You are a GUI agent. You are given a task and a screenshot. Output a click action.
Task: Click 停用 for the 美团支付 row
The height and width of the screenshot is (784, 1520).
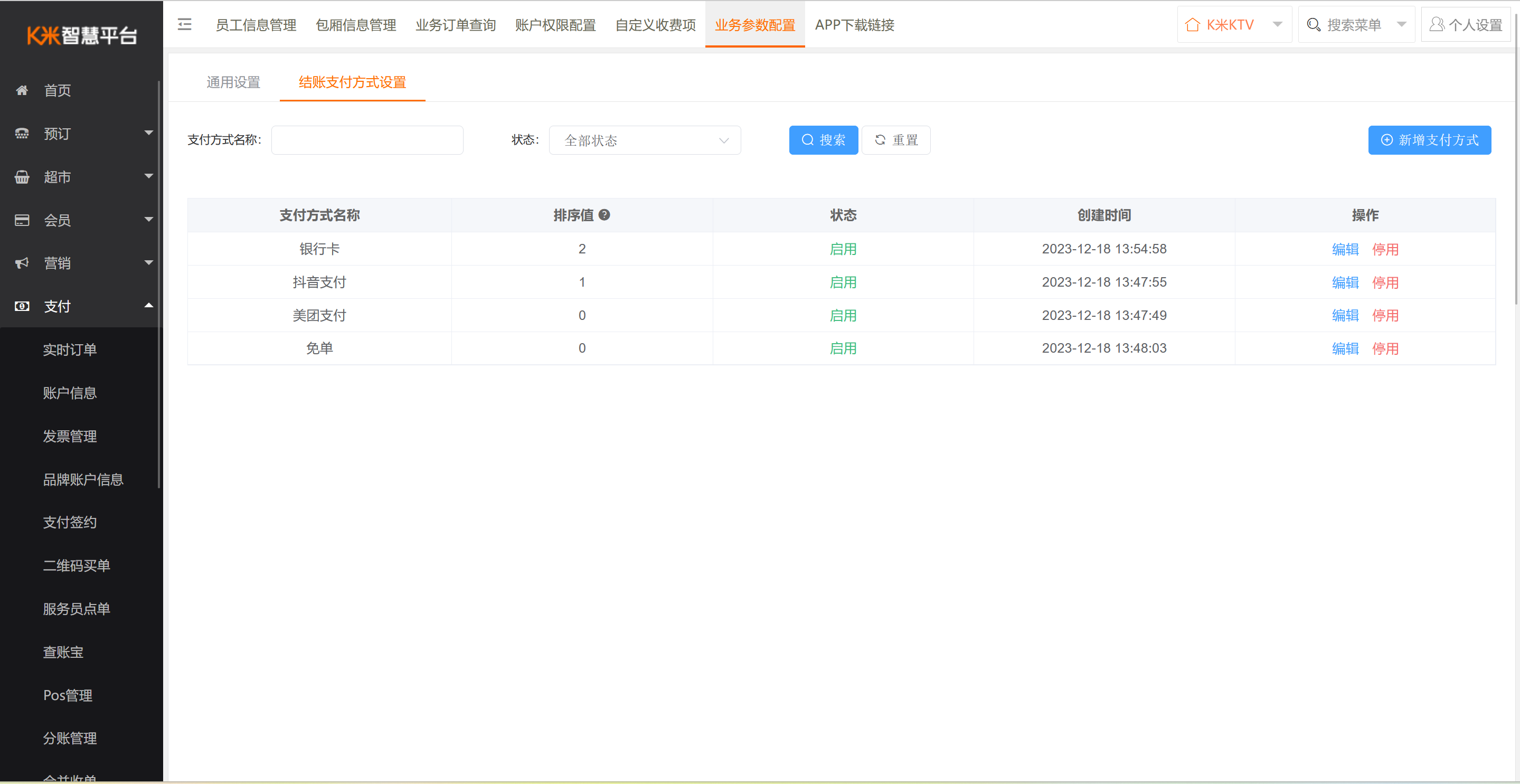tap(1385, 315)
